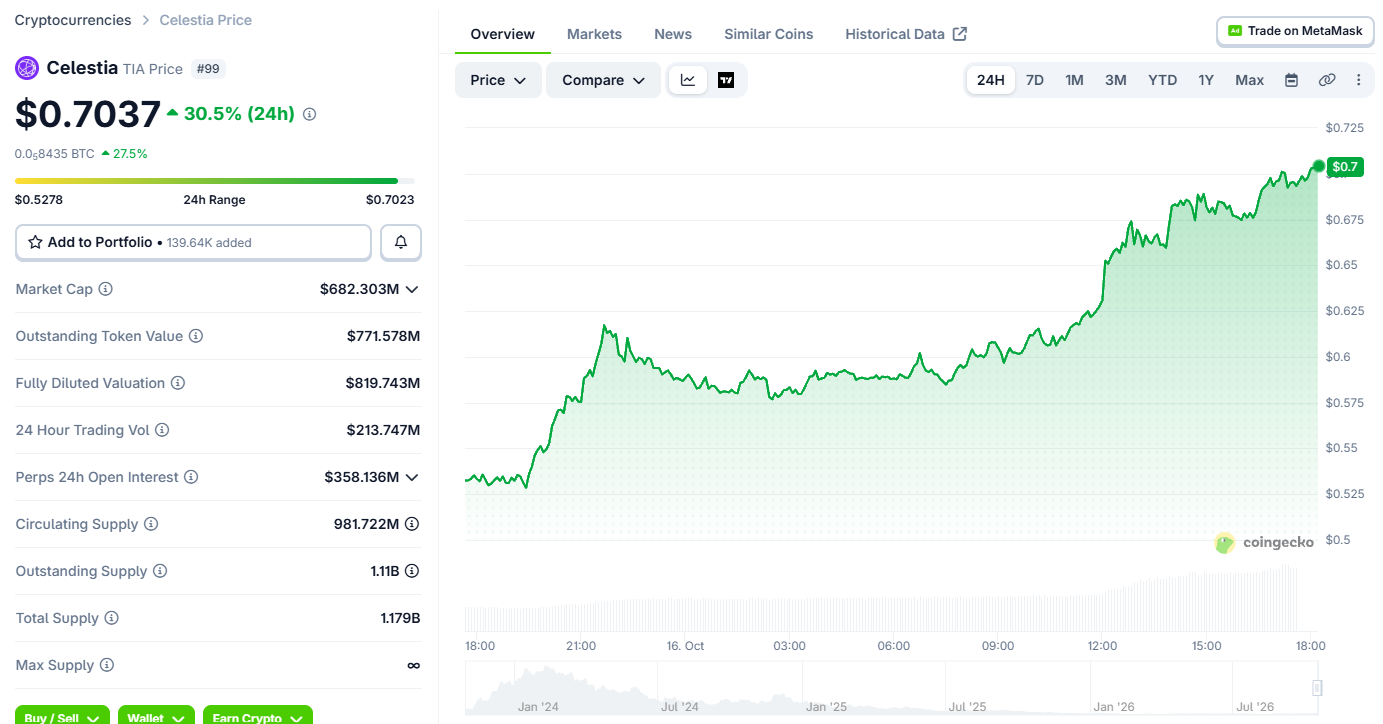The height and width of the screenshot is (724, 1383).
Task: Select the 7D time range
Action: pyautogui.click(x=1035, y=80)
